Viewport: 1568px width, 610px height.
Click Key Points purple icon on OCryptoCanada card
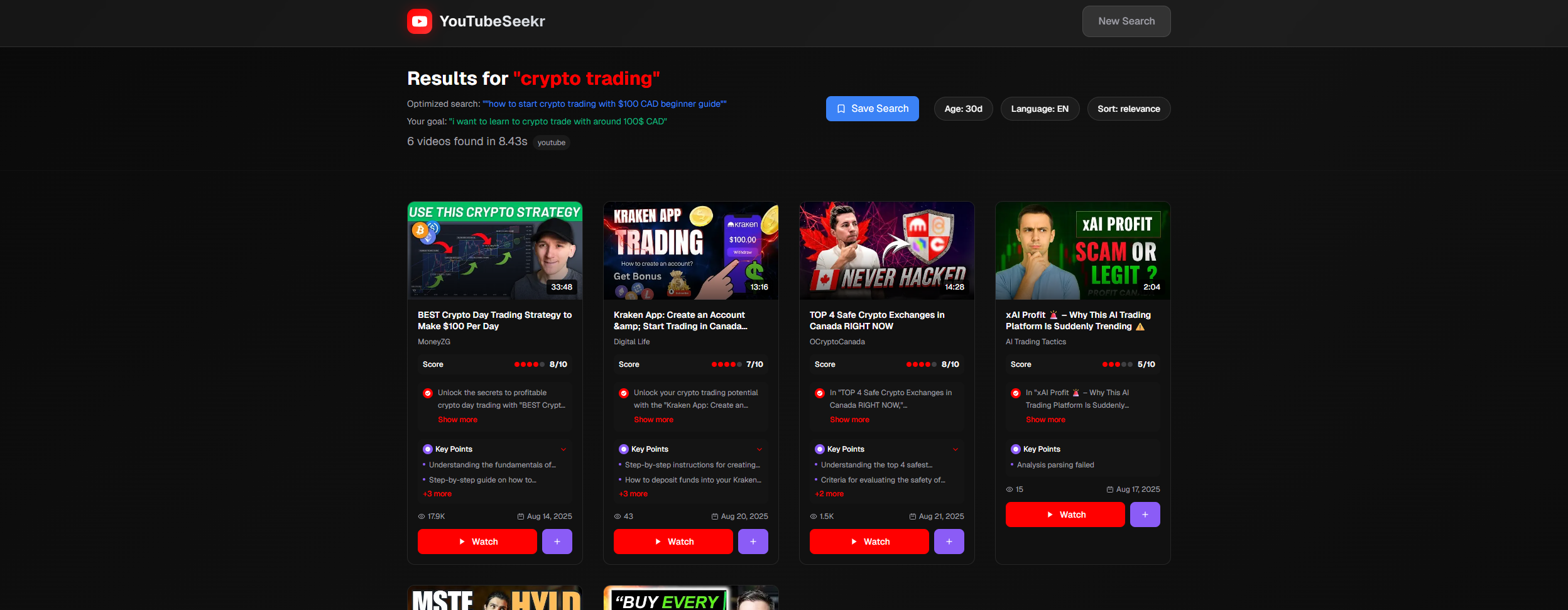820,449
